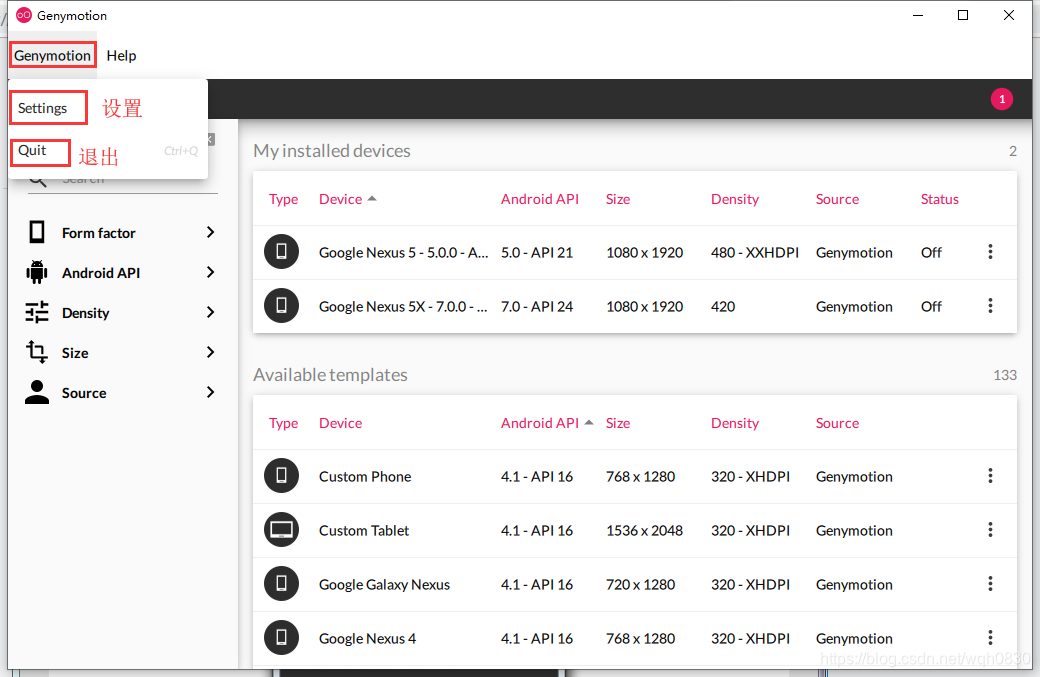Select the Google Nexus 4 template name
This screenshot has width=1040, height=677.
[367, 639]
